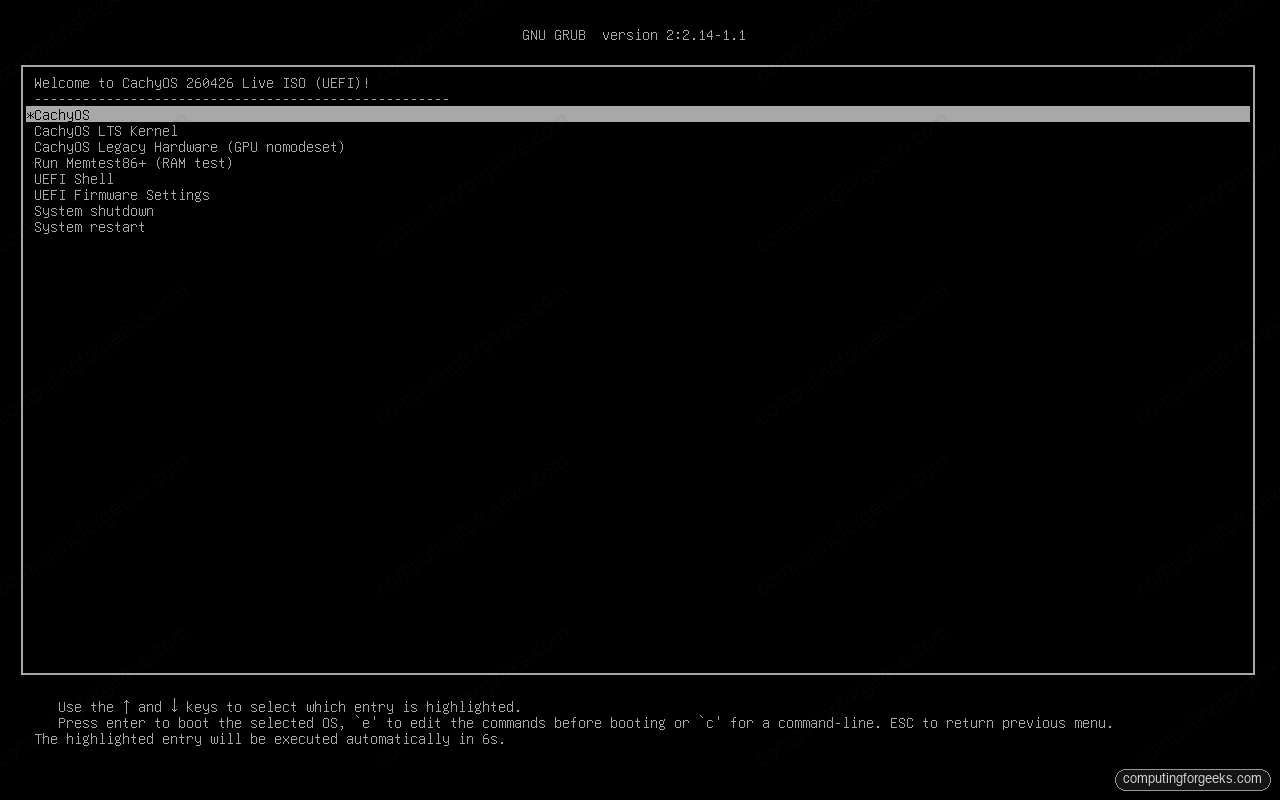Image resolution: width=1280 pixels, height=800 pixels.
Task: Choose CachyOS LTS Kernel entry
Action: (x=106, y=131)
